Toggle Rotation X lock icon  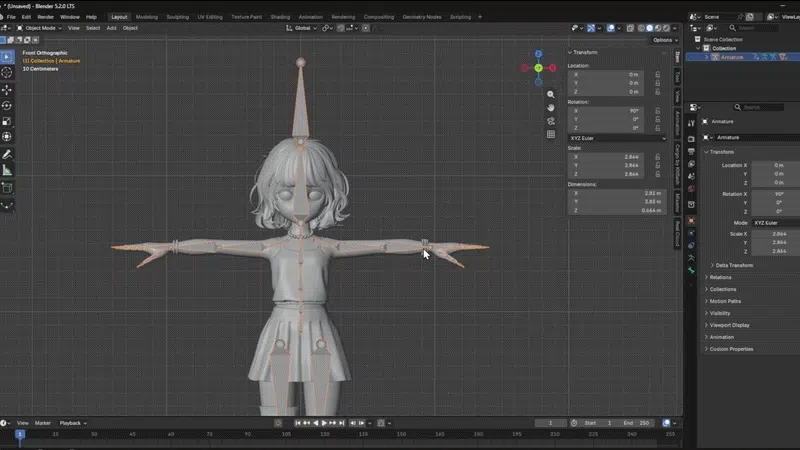[x=658, y=111]
